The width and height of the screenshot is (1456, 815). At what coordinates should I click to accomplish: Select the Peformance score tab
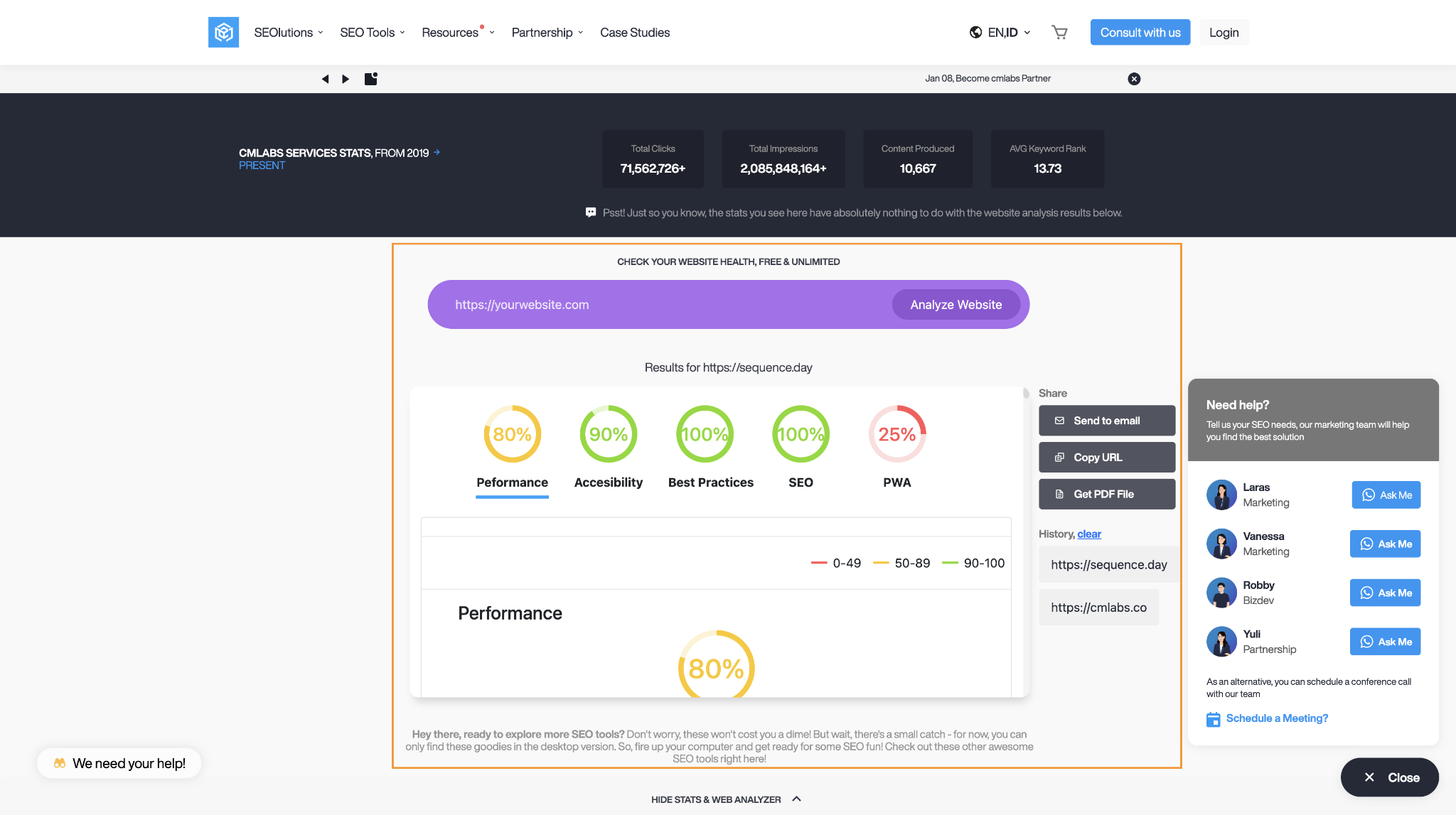click(512, 450)
